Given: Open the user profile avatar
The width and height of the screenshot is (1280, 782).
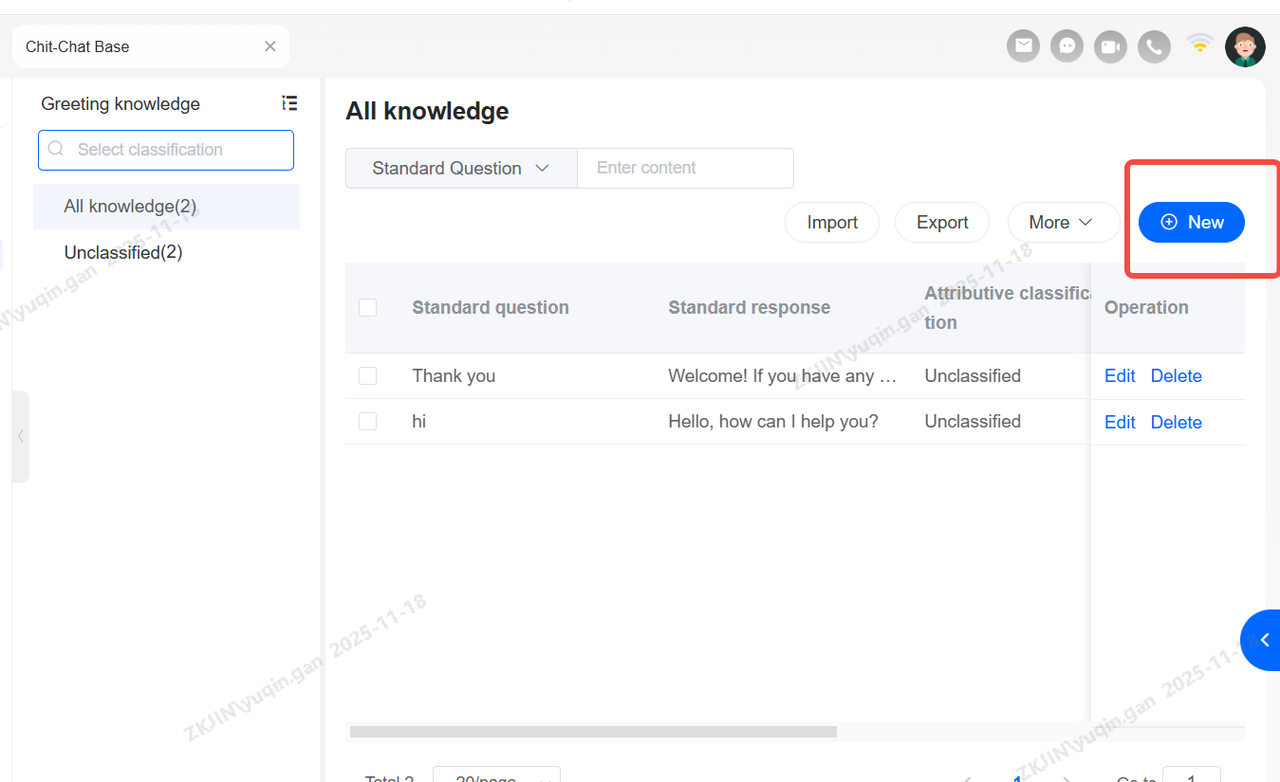Looking at the screenshot, I should (1245, 46).
